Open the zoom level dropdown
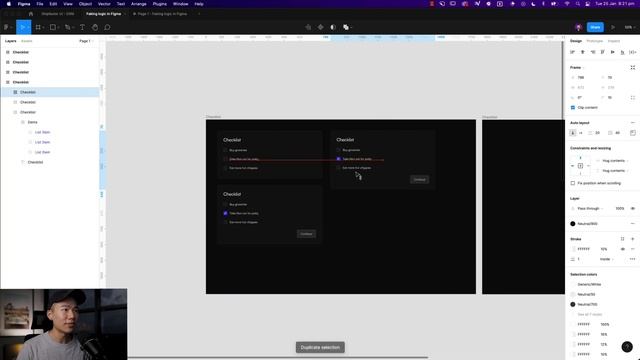 630,27
